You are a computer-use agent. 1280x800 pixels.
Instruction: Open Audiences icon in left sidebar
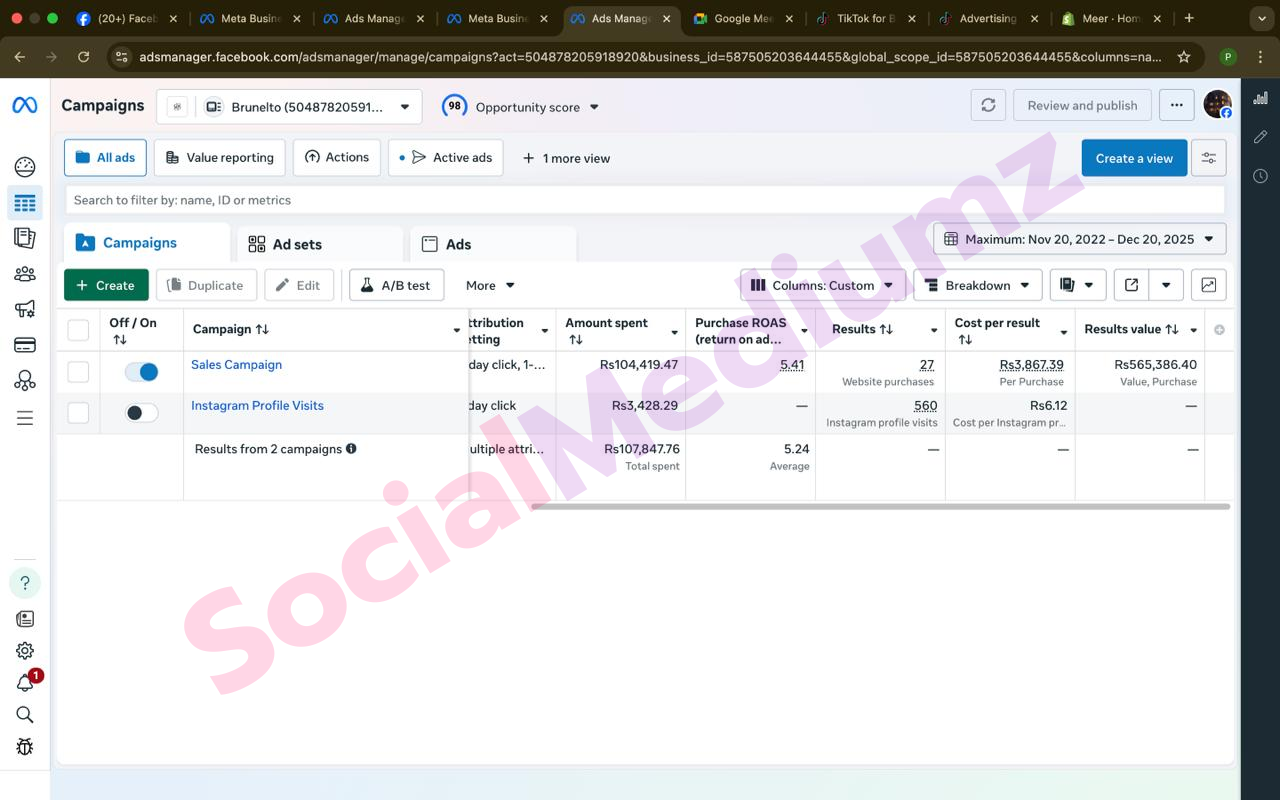(x=25, y=274)
